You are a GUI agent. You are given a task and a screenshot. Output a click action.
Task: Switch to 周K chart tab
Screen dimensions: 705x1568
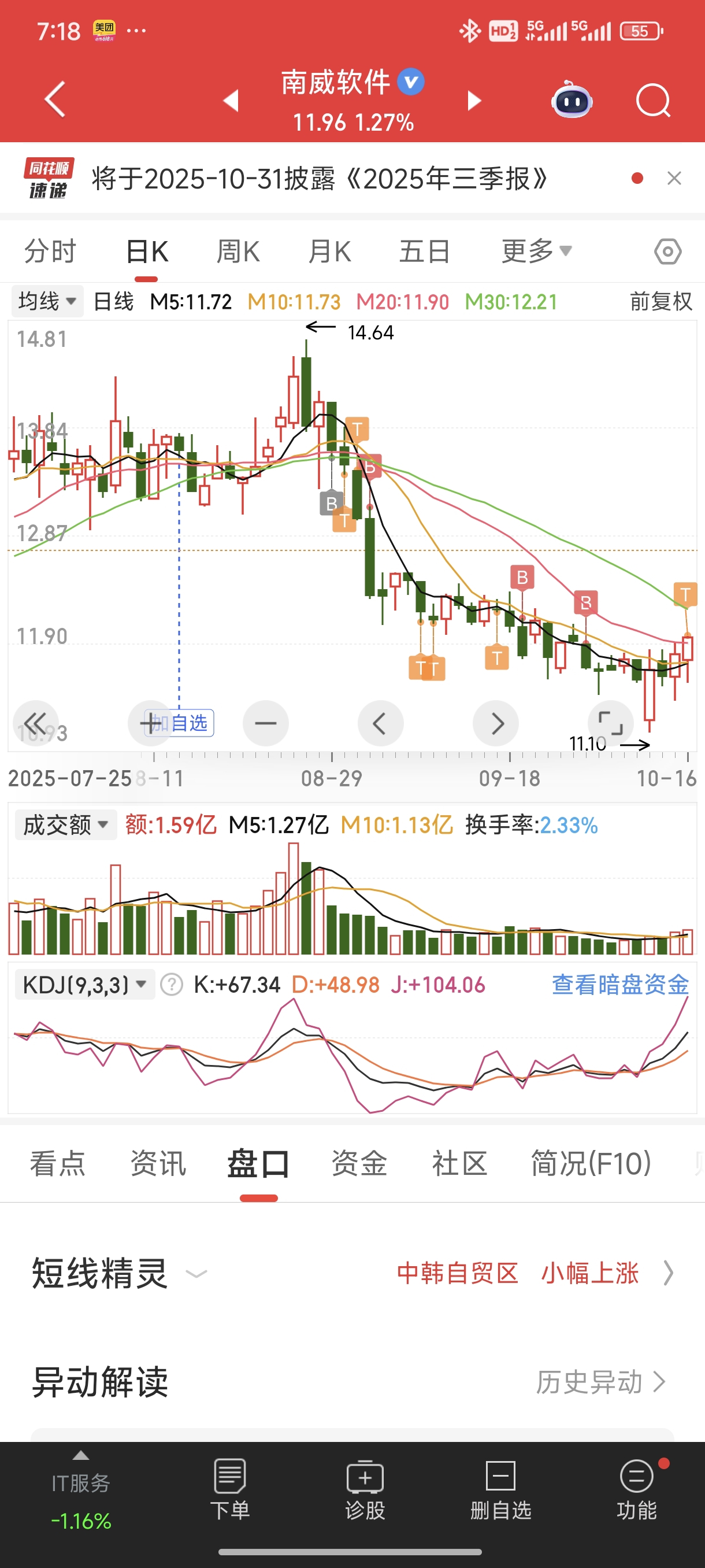click(x=239, y=252)
